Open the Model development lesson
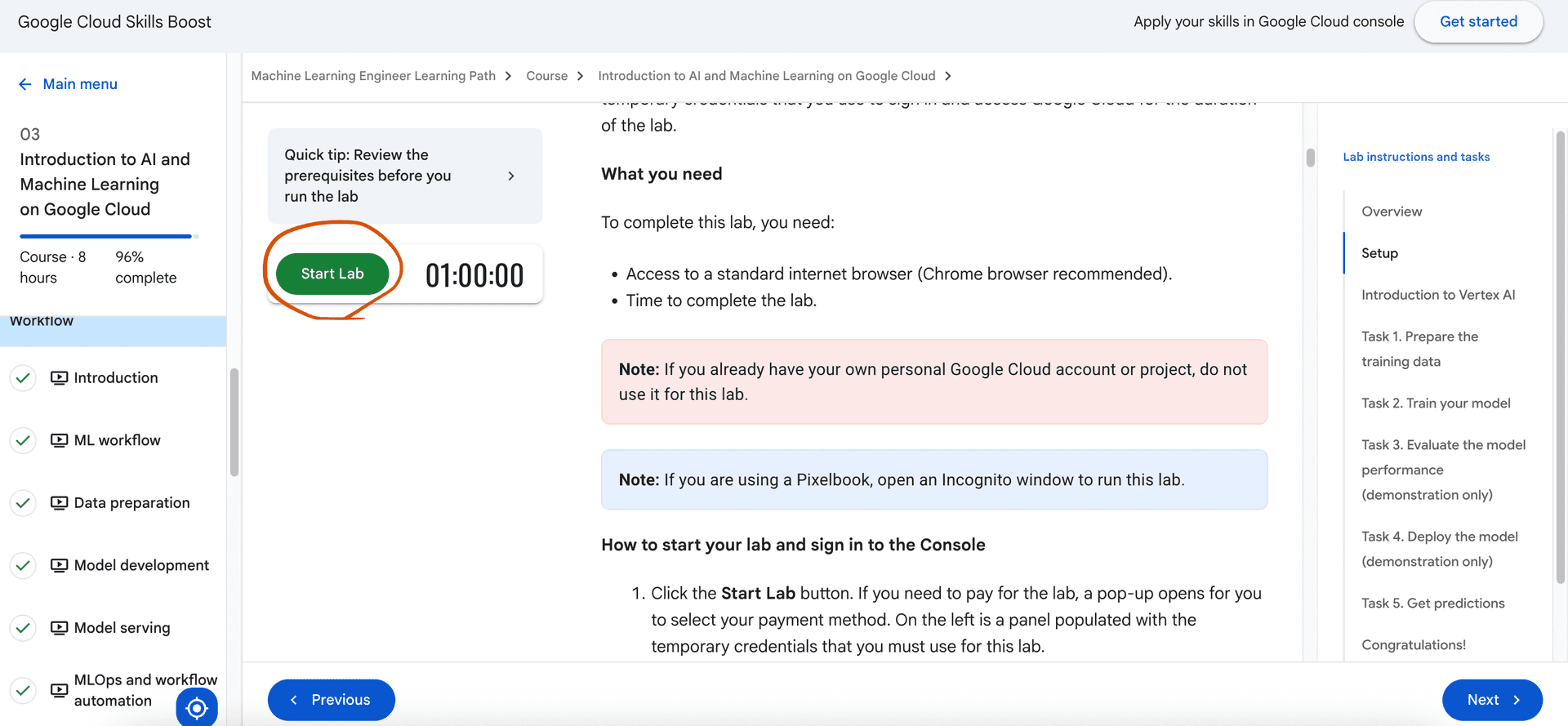This screenshot has height=726, width=1568. pyautogui.click(x=141, y=565)
